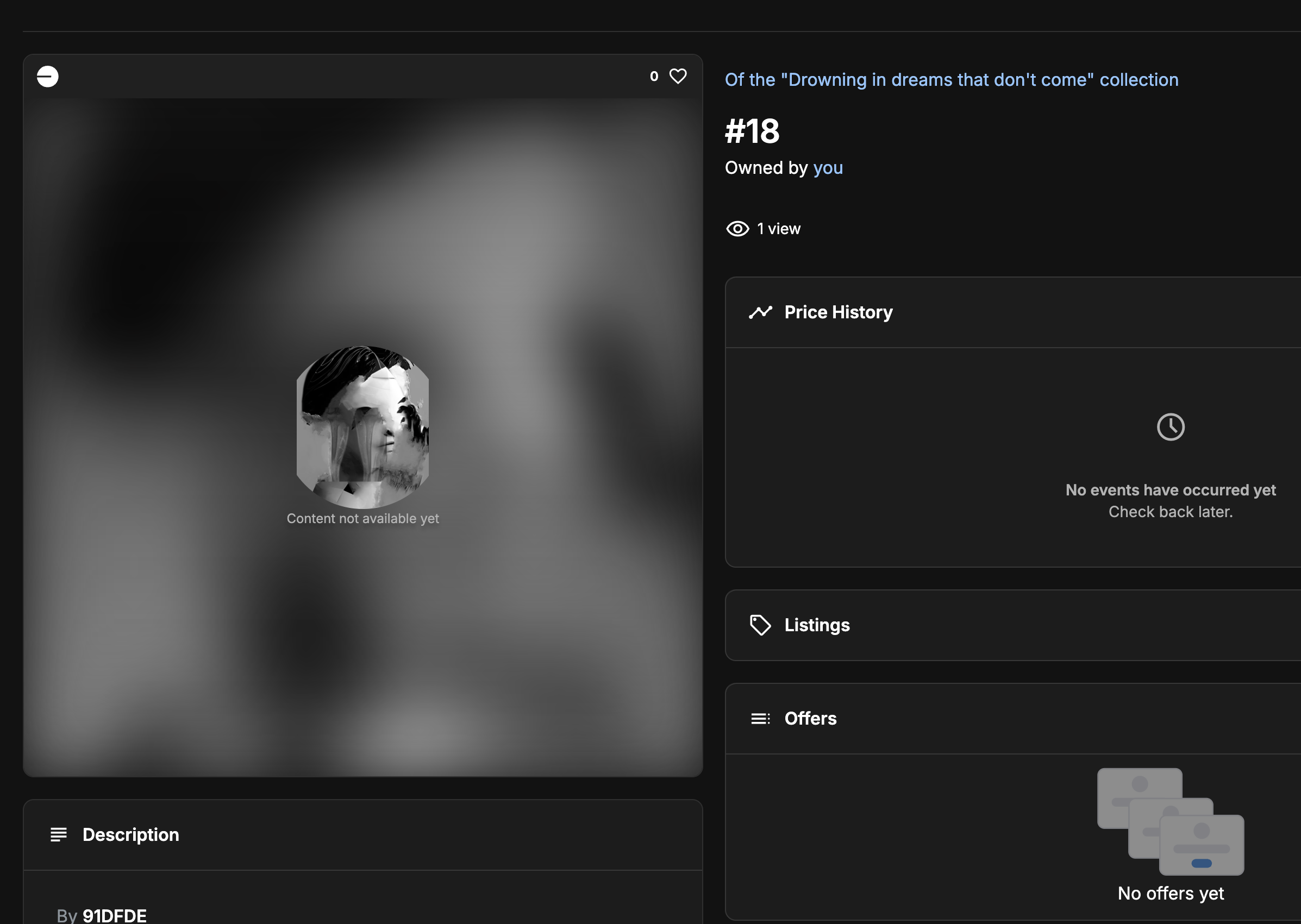The height and width of the screenshot is (924, 1301).
Task: Click the blockchain logo icon on image card
Action: [x=48, y=76]
